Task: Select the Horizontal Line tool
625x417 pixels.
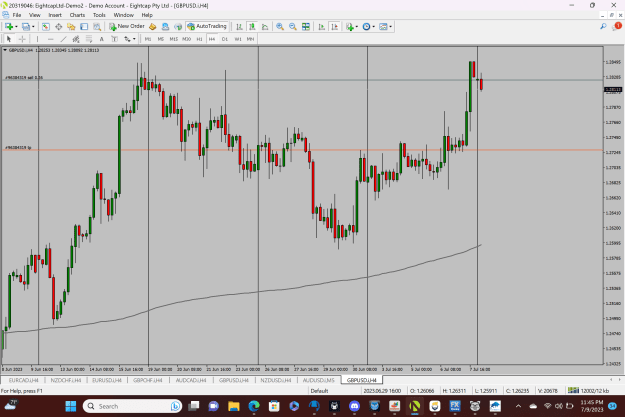Action: click(x=50, y=39)
